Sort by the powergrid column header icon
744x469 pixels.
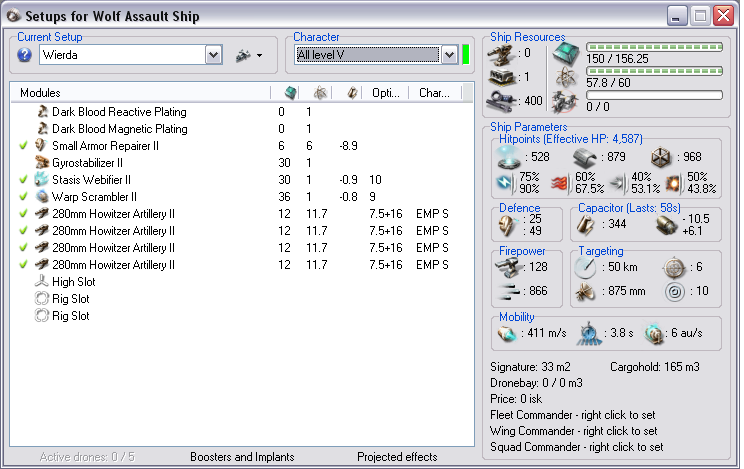[x=320, y=93]
